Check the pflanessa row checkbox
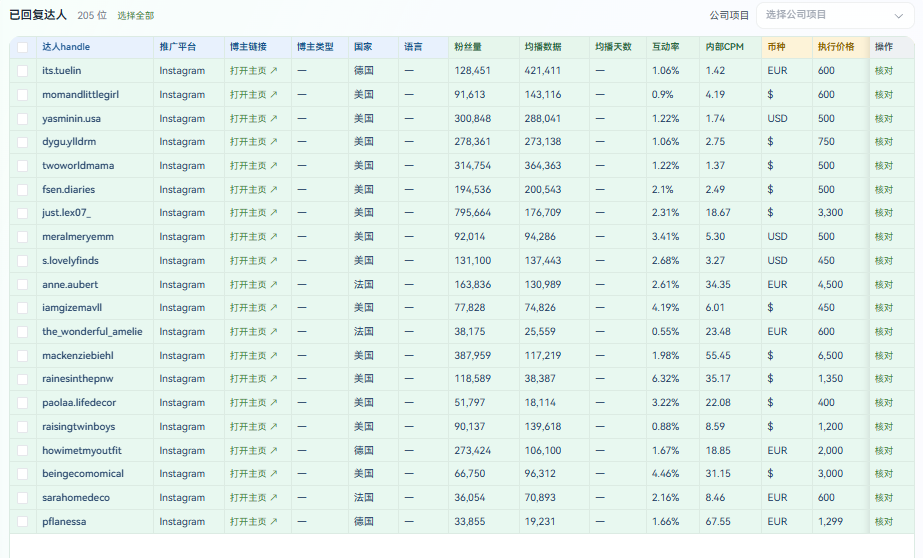Image resolution: width=923 pixels, height=558 pixels. (22, 522)
